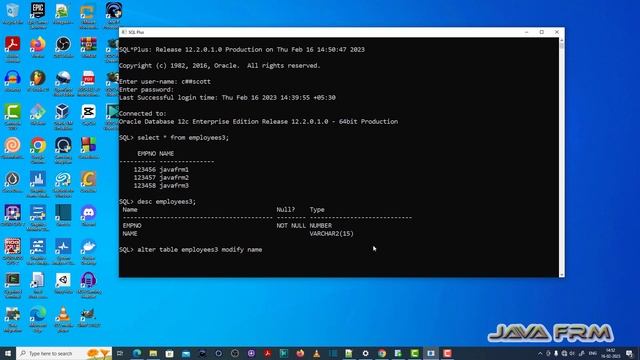The height and width of the screenshot is (360, 640).
Task: Click the 'Enter user-name: c##scott' line
Action: pos(165,82)
